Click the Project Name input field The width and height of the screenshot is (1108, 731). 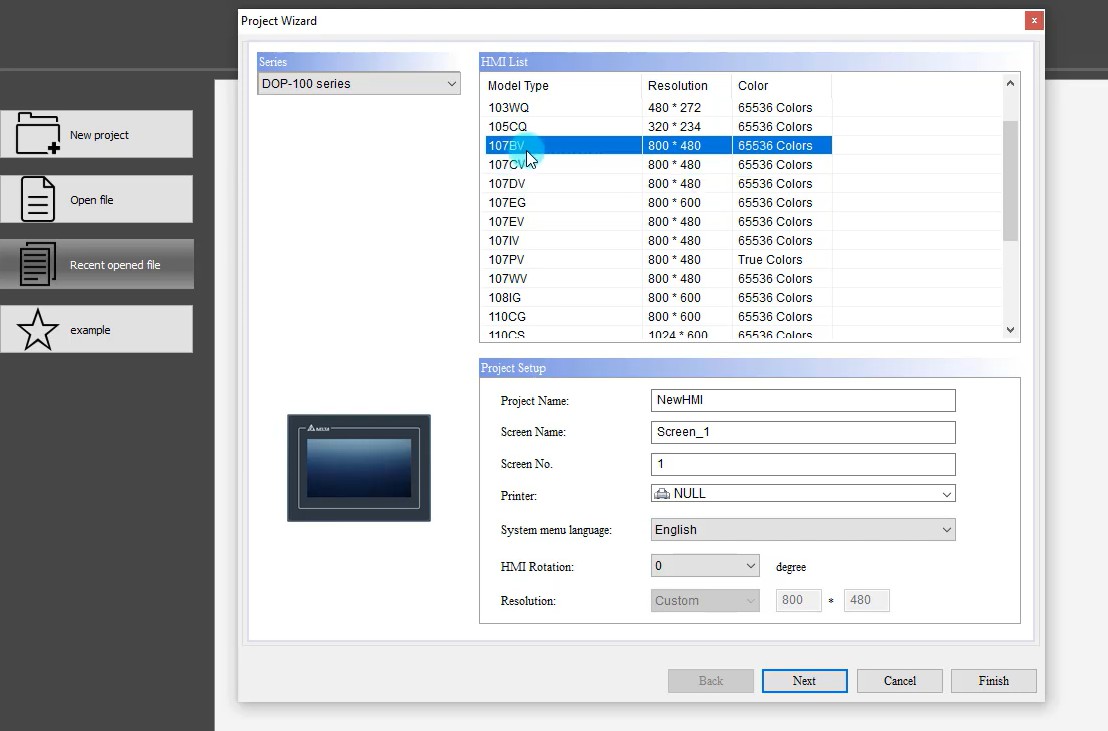point(803,400)
